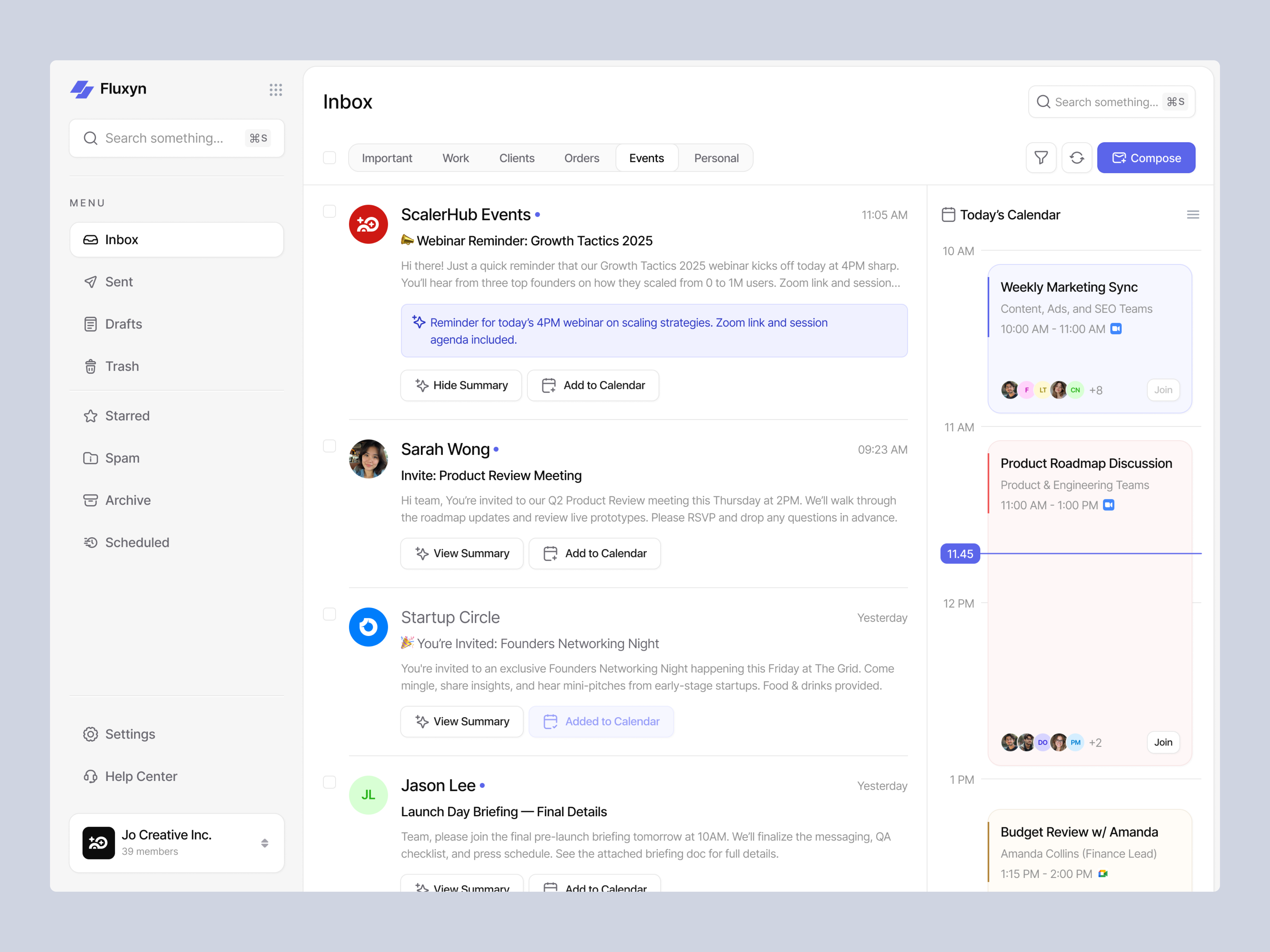Hide the summary on the Webinar Reminder email
This screenshot has height=952, width=1270.
[x=461, y=385]
